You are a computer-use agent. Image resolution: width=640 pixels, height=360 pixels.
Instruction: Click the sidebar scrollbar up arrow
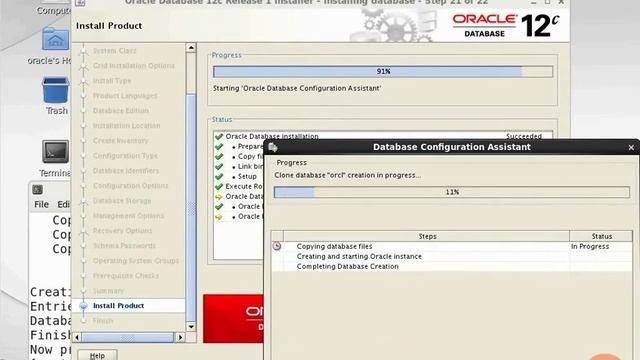click(191, 48)
